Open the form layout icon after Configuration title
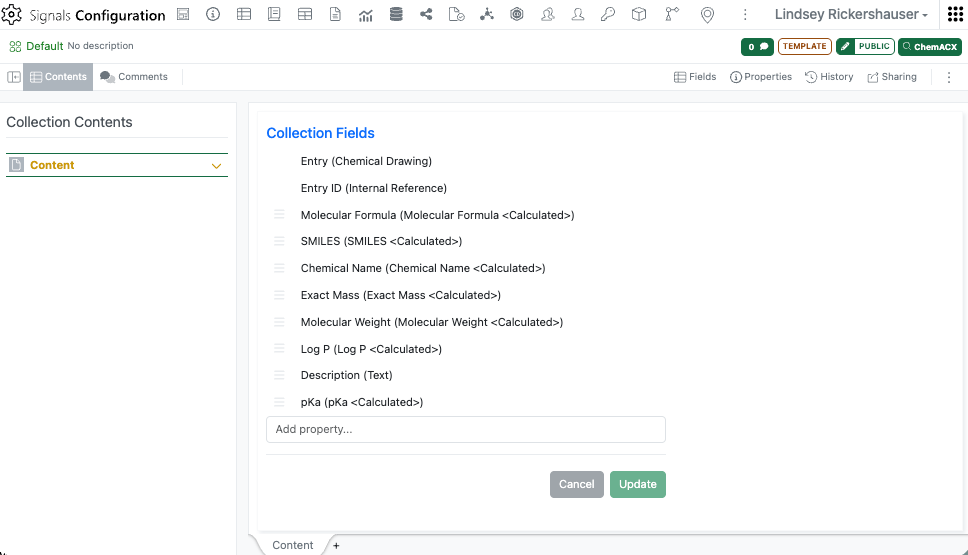The image size is (968, 555). tap(183, 14)
